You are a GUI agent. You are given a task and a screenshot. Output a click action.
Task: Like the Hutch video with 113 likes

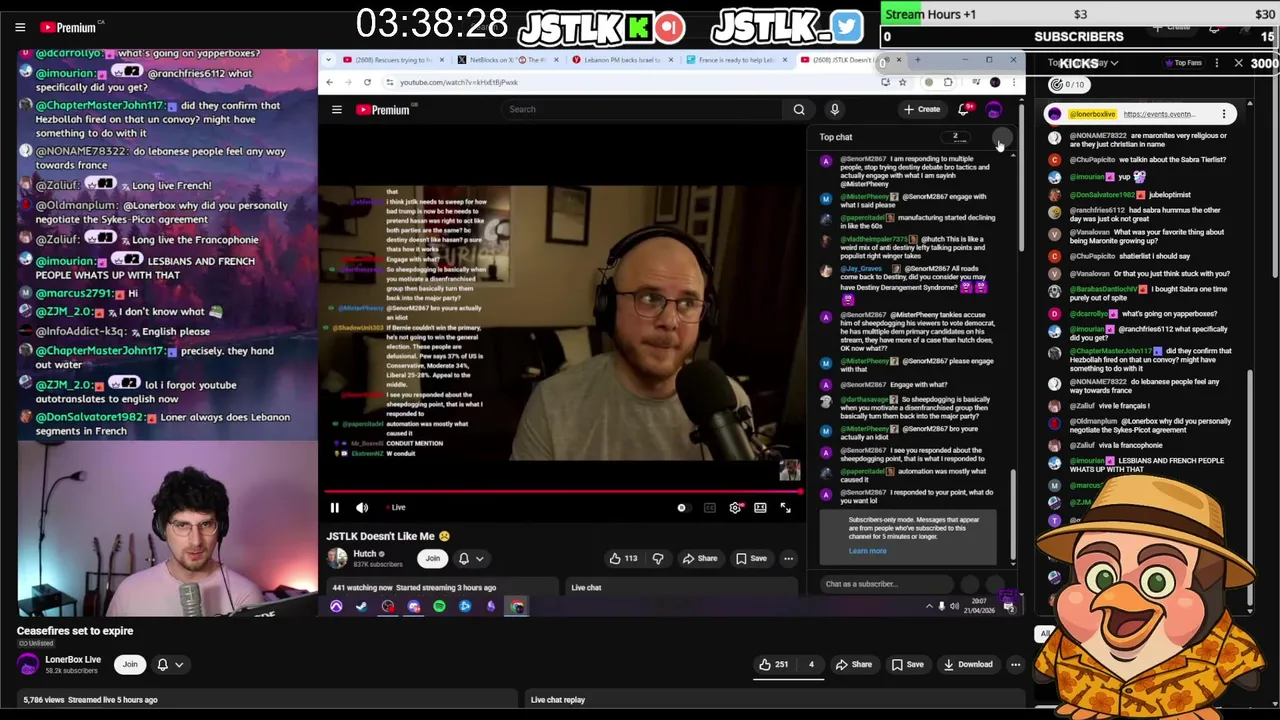(x=623, y=559)
